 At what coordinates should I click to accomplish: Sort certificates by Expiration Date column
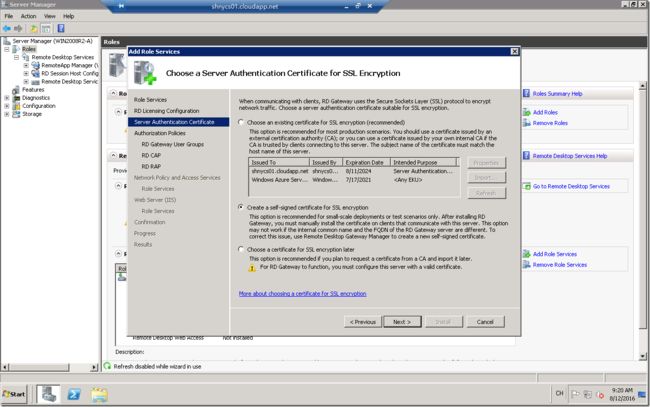tap(366, 162)
